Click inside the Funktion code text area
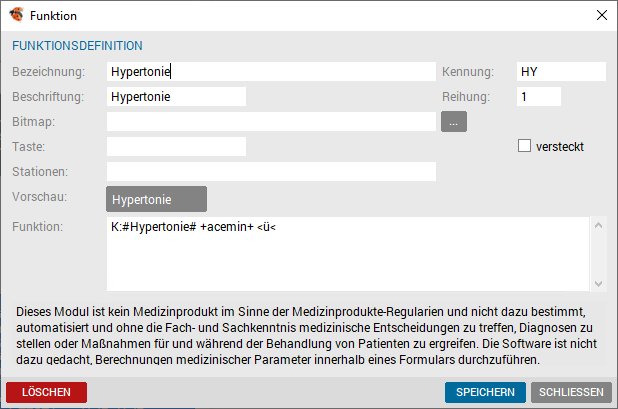618x409 pixels. (x=348, y=254)
